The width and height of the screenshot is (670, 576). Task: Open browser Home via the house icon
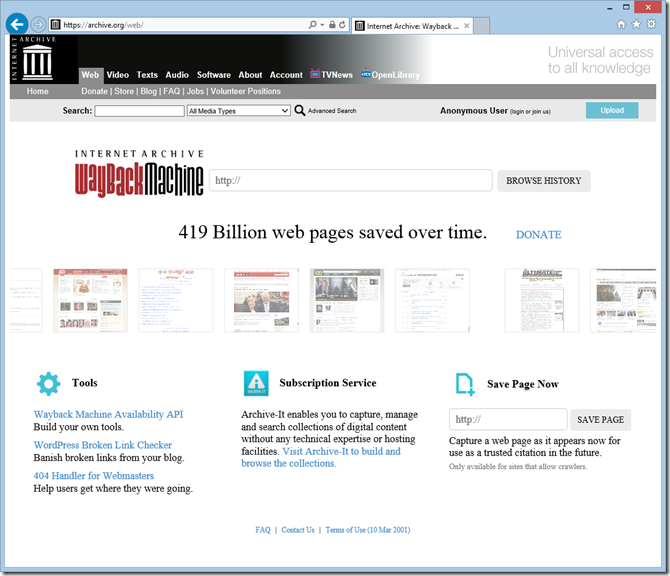point(621,24)
